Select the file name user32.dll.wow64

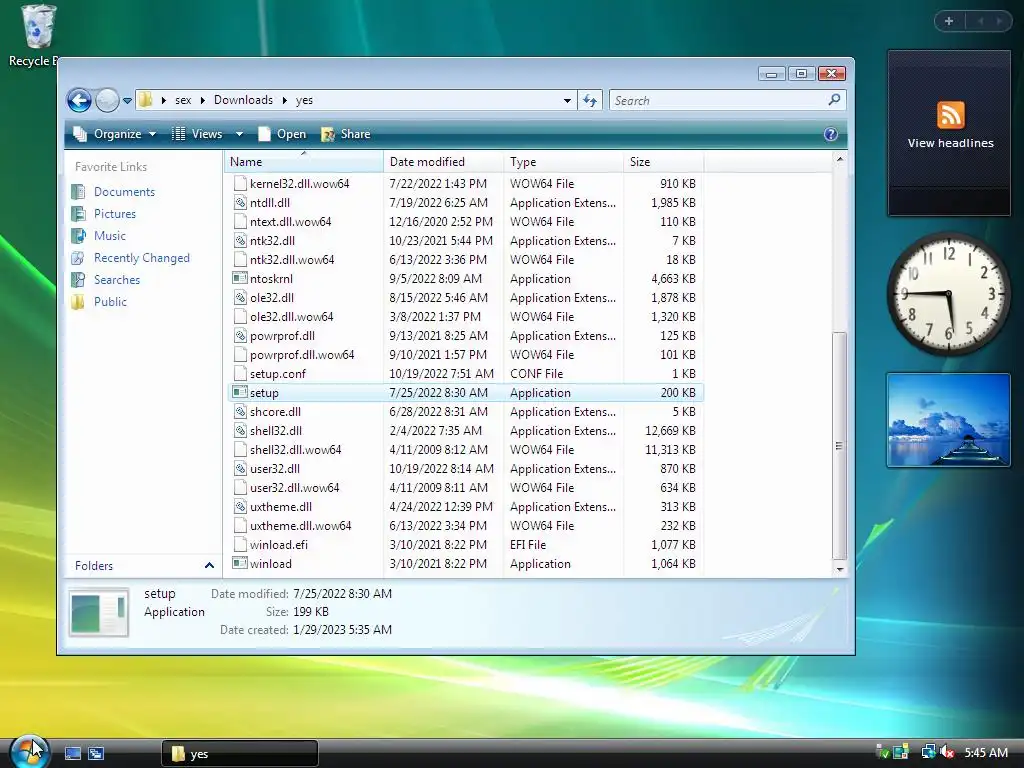click(295, 488)
